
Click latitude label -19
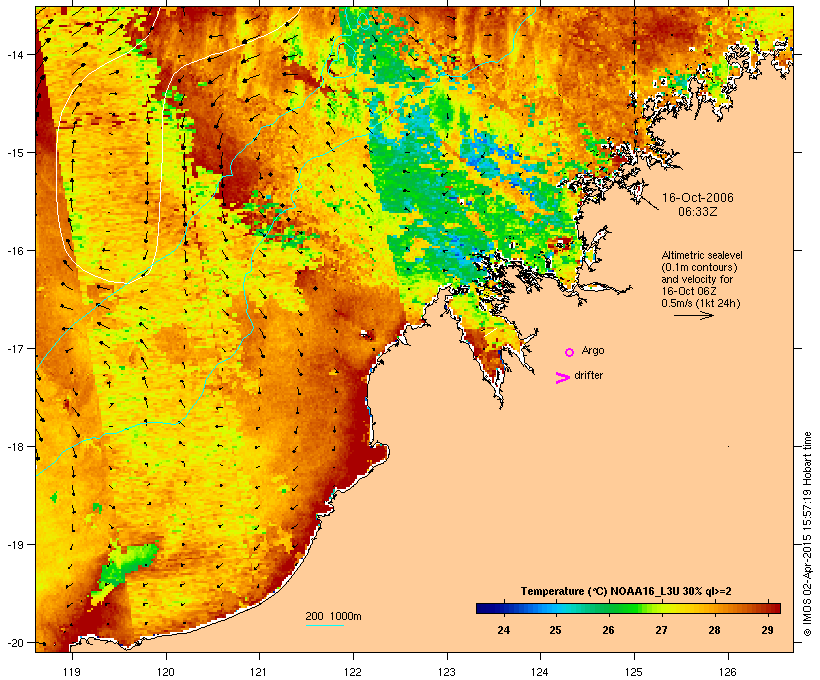tap(14, 545)
